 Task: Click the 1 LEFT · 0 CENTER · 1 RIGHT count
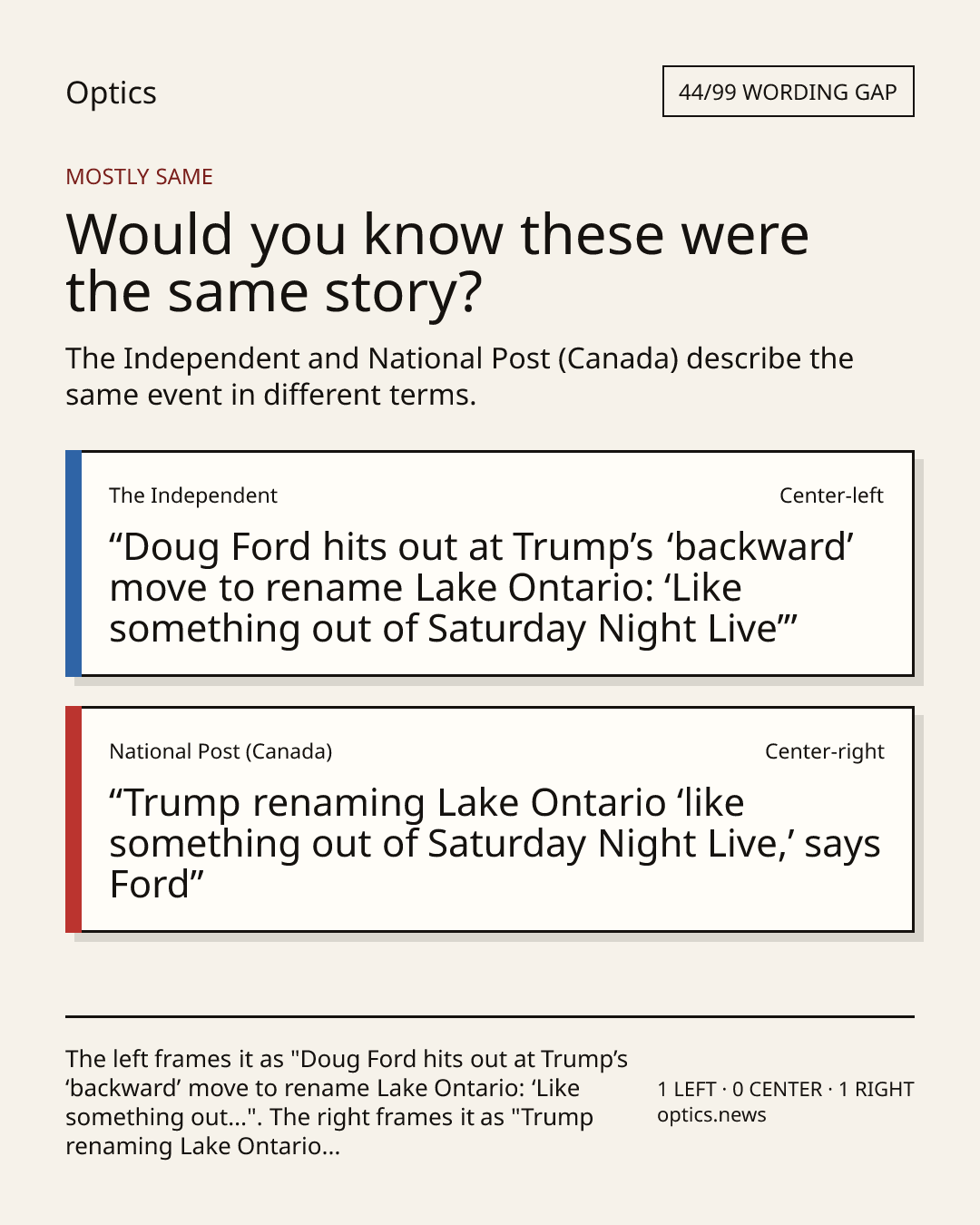tap(786, 1089)
